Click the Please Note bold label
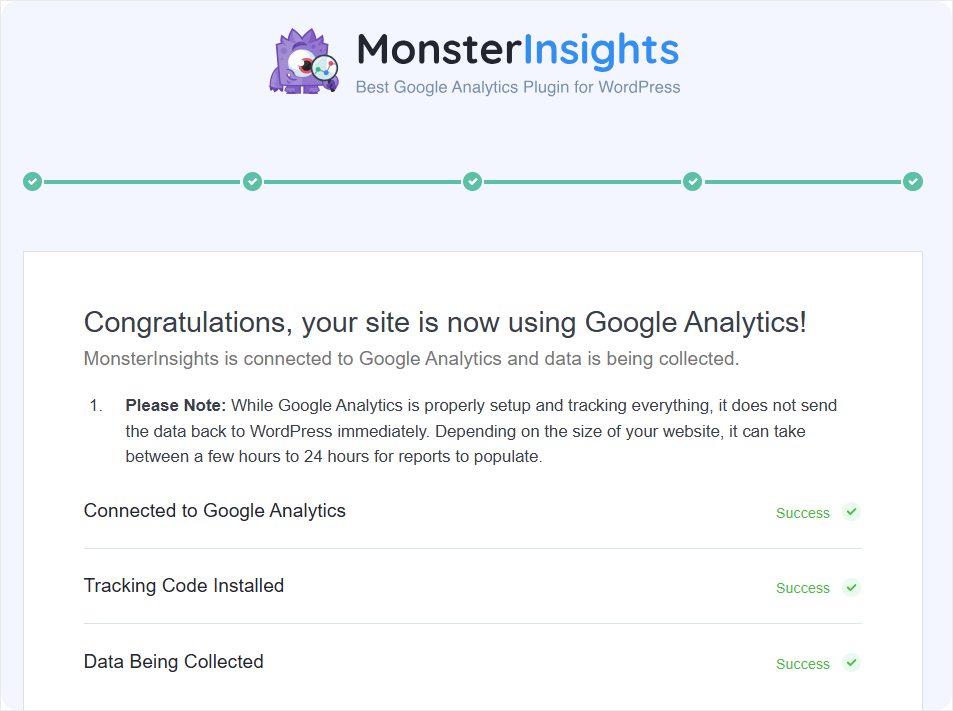The height and width of the screenshot is (711, 953). pyautogui.click(x=176, y=405)
